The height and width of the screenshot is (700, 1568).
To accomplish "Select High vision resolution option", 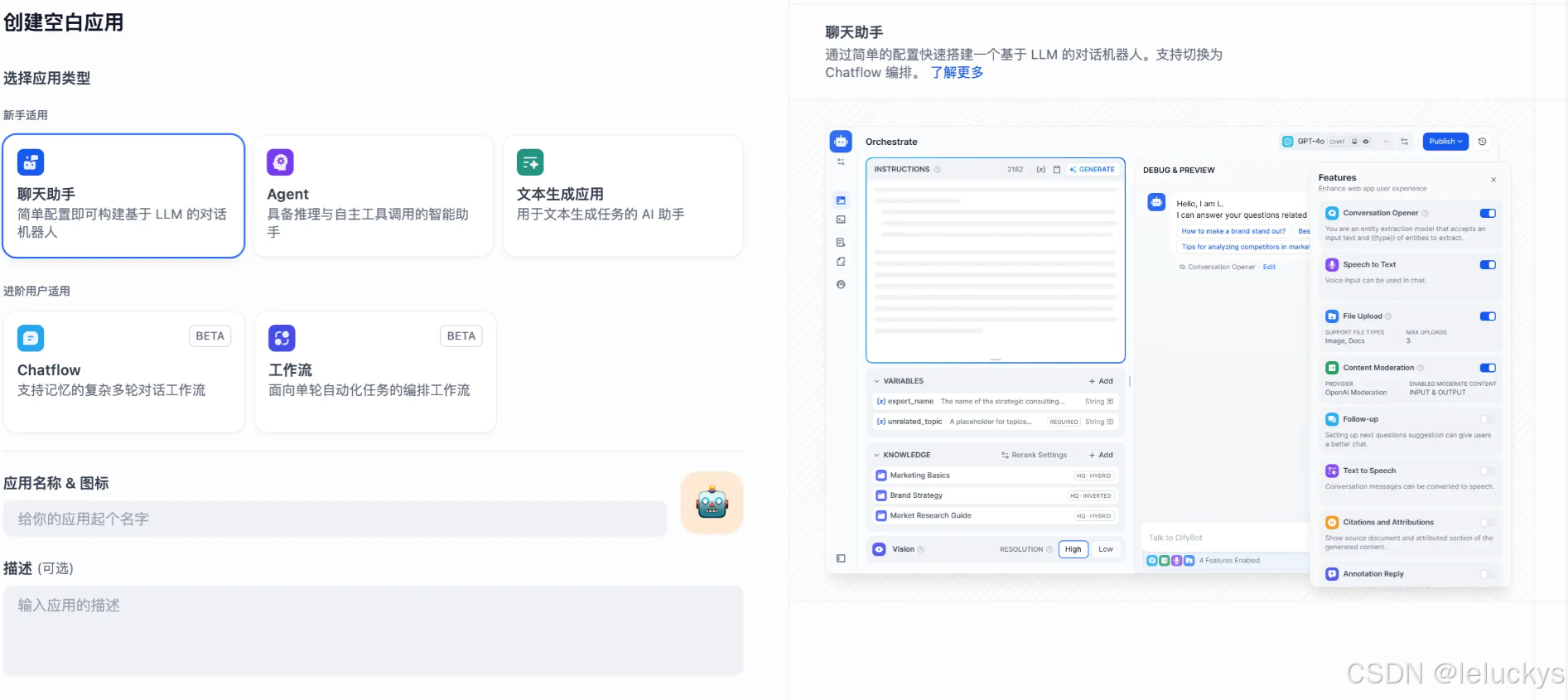I will [1073, 549].
